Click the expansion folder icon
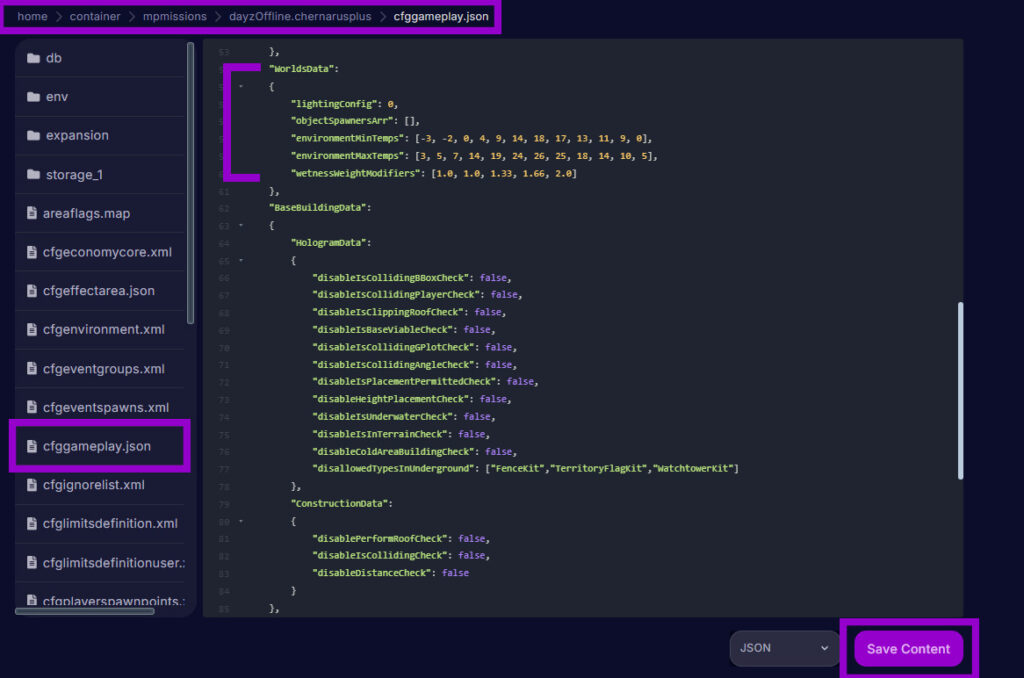This screenshot has width=1024, height=678. [33, 136]
